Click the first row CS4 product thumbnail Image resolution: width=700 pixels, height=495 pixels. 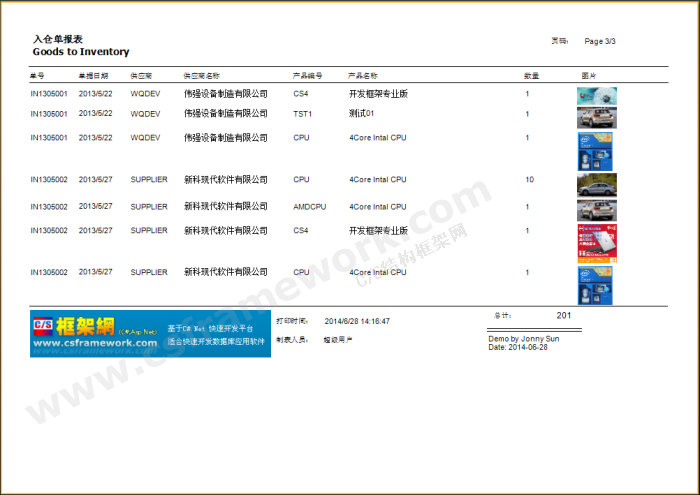click(596, 96)
